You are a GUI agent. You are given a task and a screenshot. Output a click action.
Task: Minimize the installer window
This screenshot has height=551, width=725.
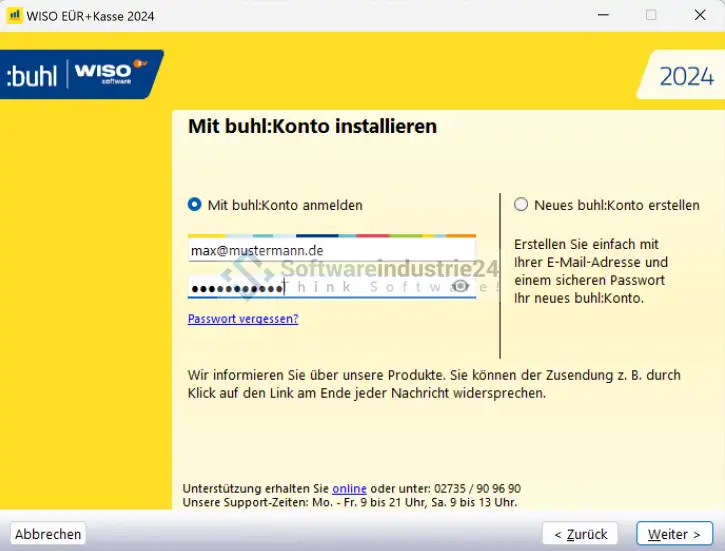click(602, 16)
